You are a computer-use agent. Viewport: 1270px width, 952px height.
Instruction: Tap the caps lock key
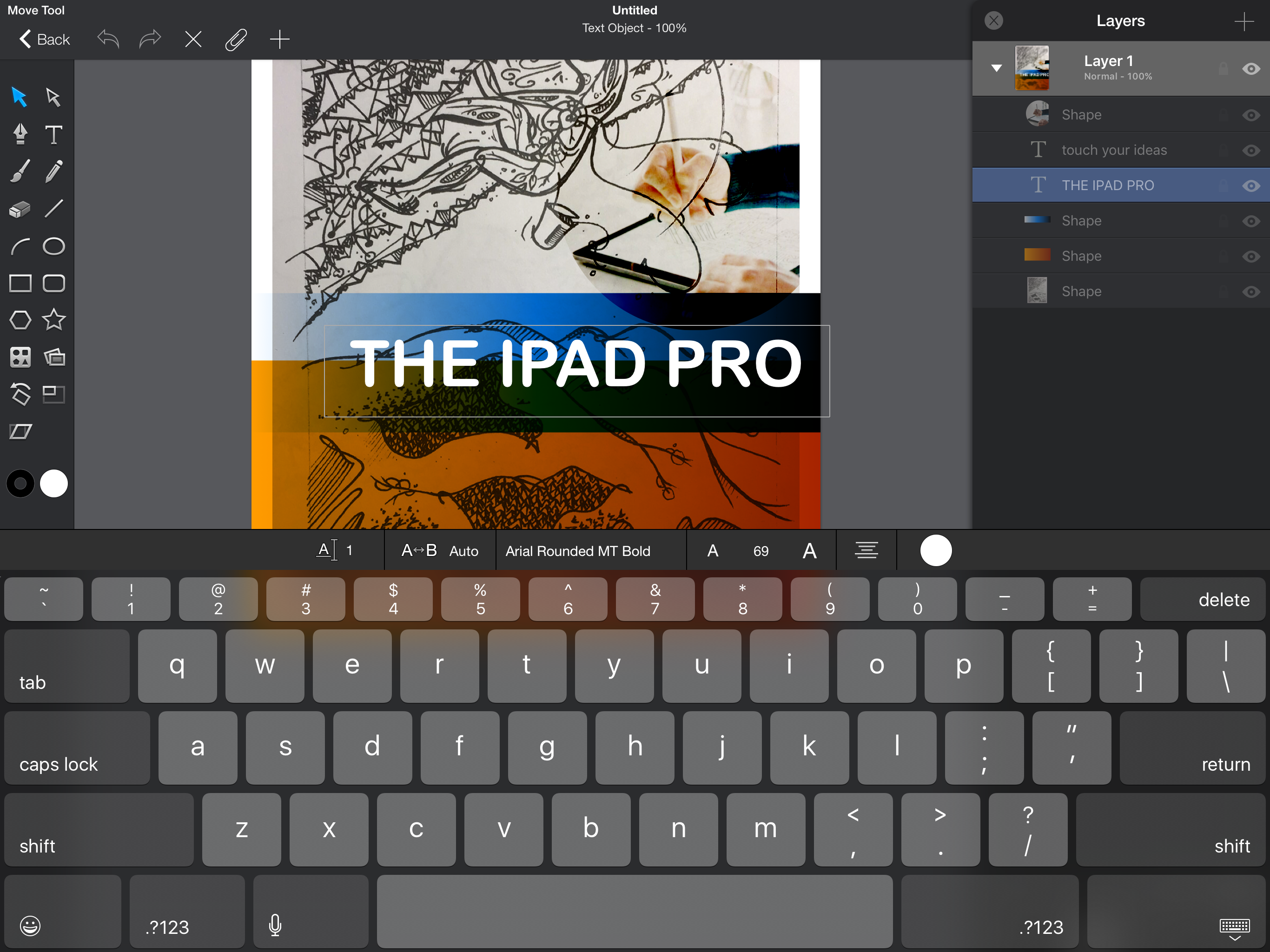pos(77,747)
